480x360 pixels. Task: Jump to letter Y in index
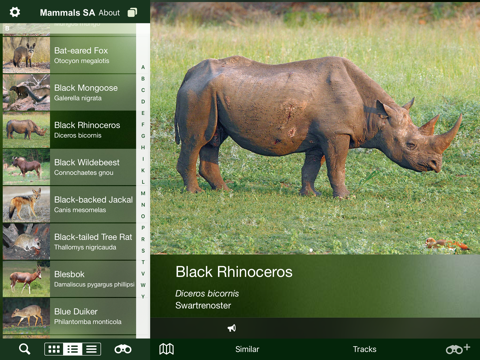[x=143, y=296]
